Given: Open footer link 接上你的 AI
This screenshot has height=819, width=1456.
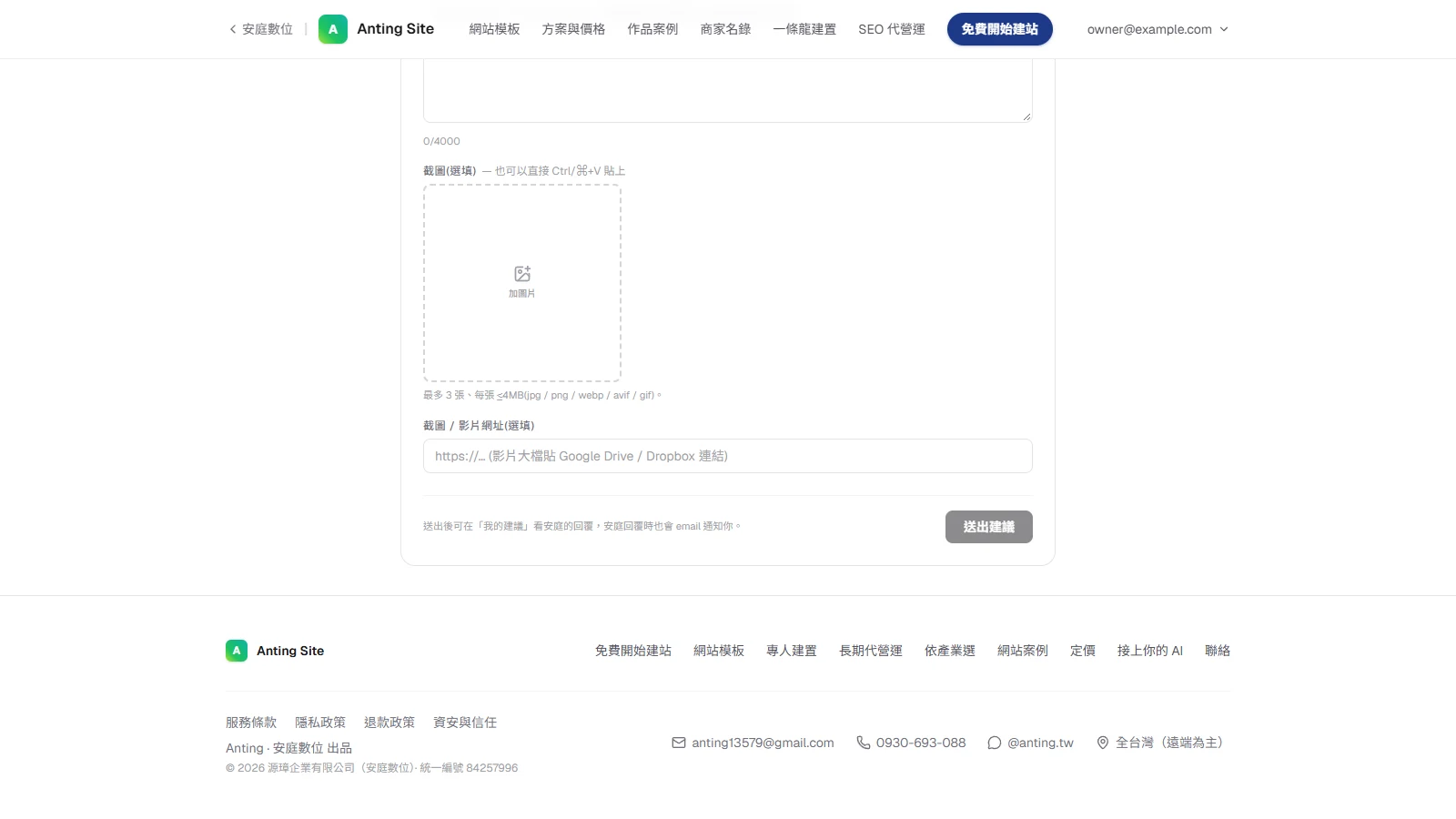Looking at the screenshot, I should point(1150,651).
